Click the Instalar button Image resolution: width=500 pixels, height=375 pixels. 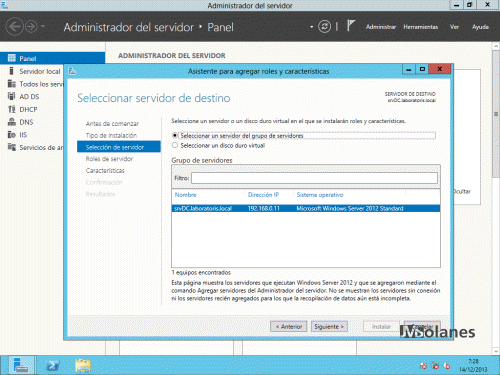pos(381,327)
